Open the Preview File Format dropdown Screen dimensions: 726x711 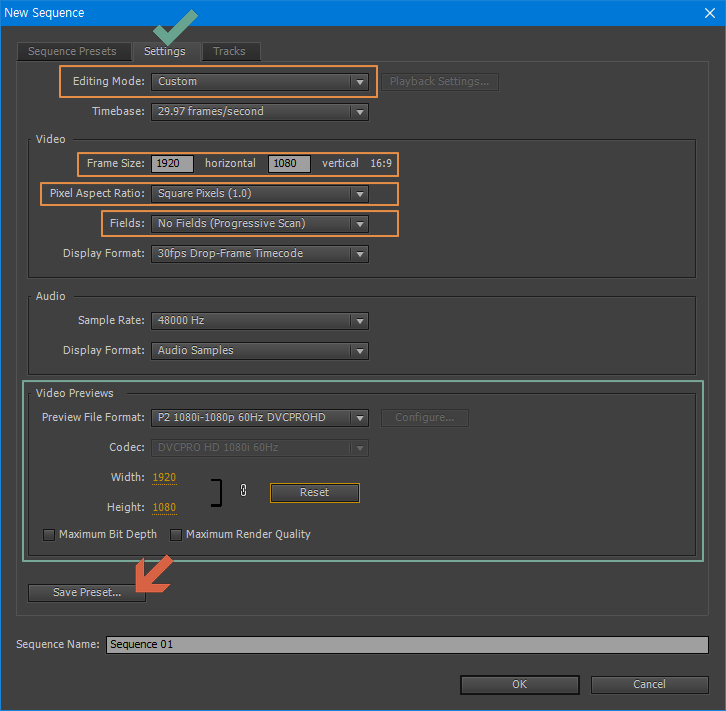[x=260, y=418]
